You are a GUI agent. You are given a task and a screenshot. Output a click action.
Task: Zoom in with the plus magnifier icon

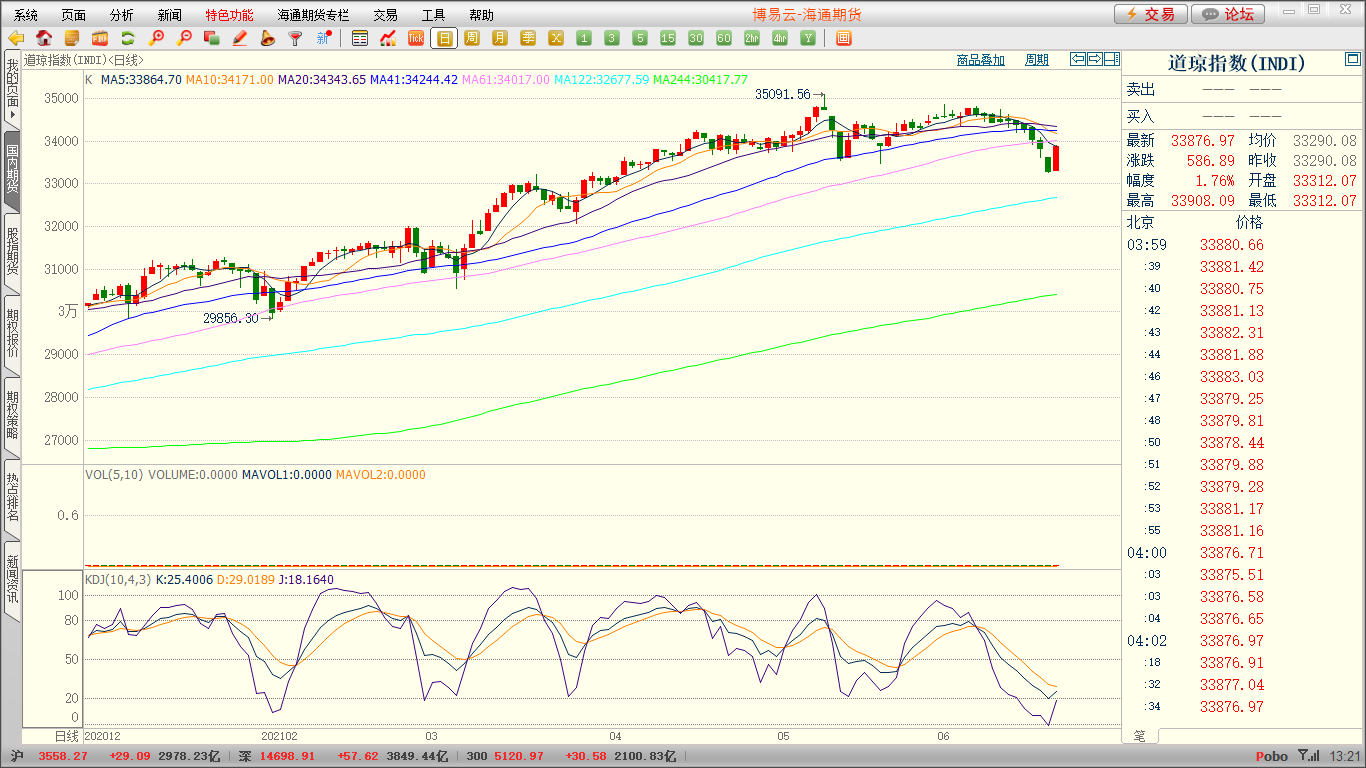(156, 38)
